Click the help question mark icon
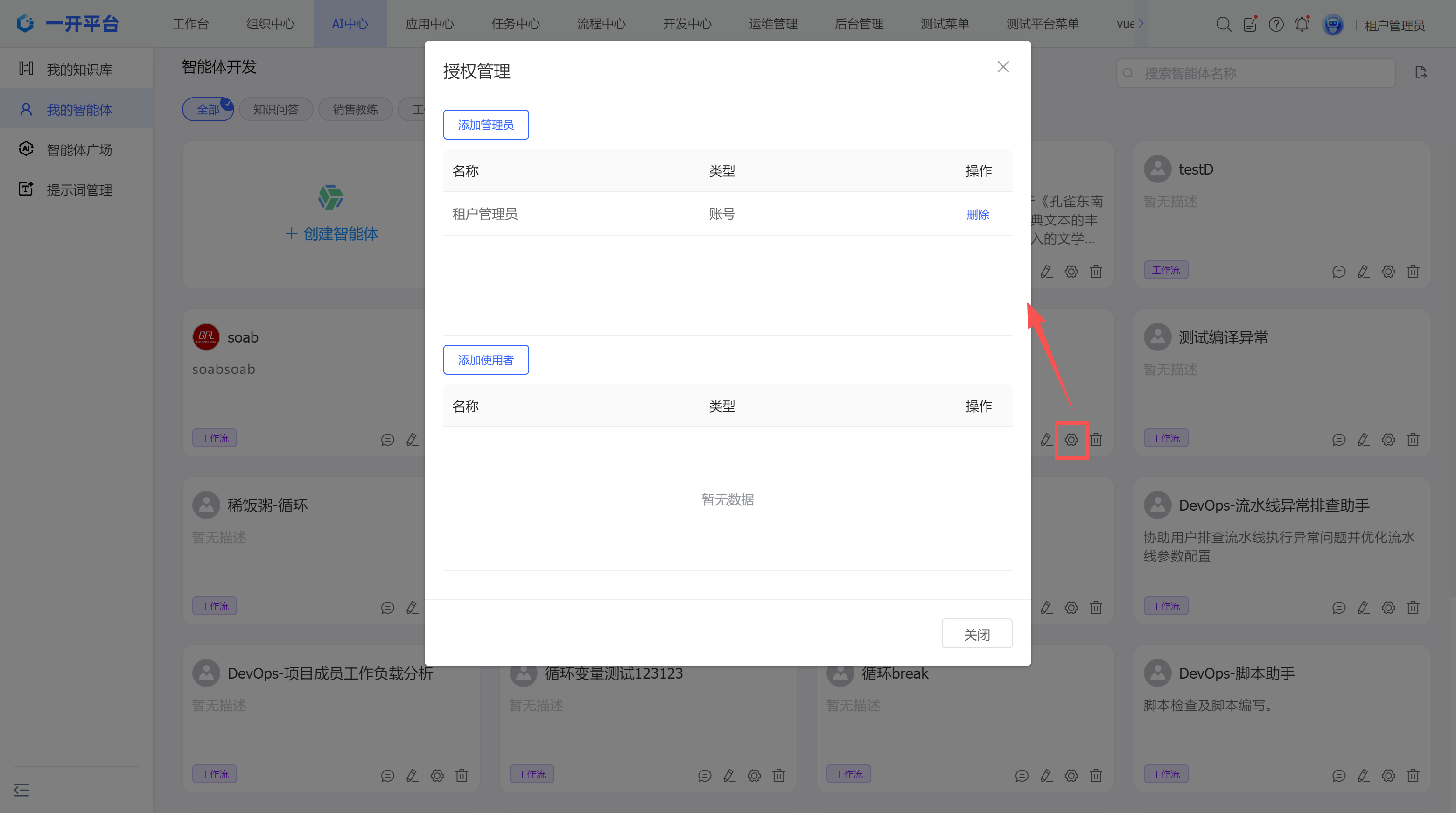 click(1276, 24)
